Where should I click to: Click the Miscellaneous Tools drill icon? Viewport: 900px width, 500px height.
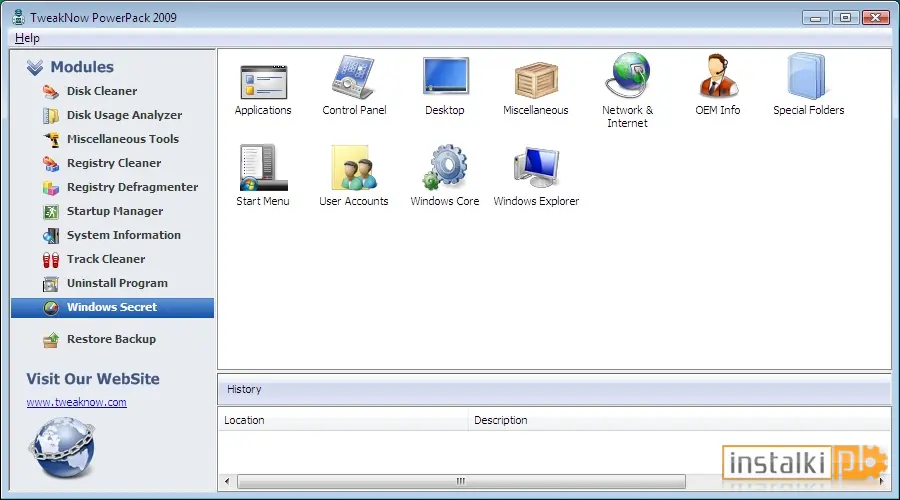click(x=52, y=139)
